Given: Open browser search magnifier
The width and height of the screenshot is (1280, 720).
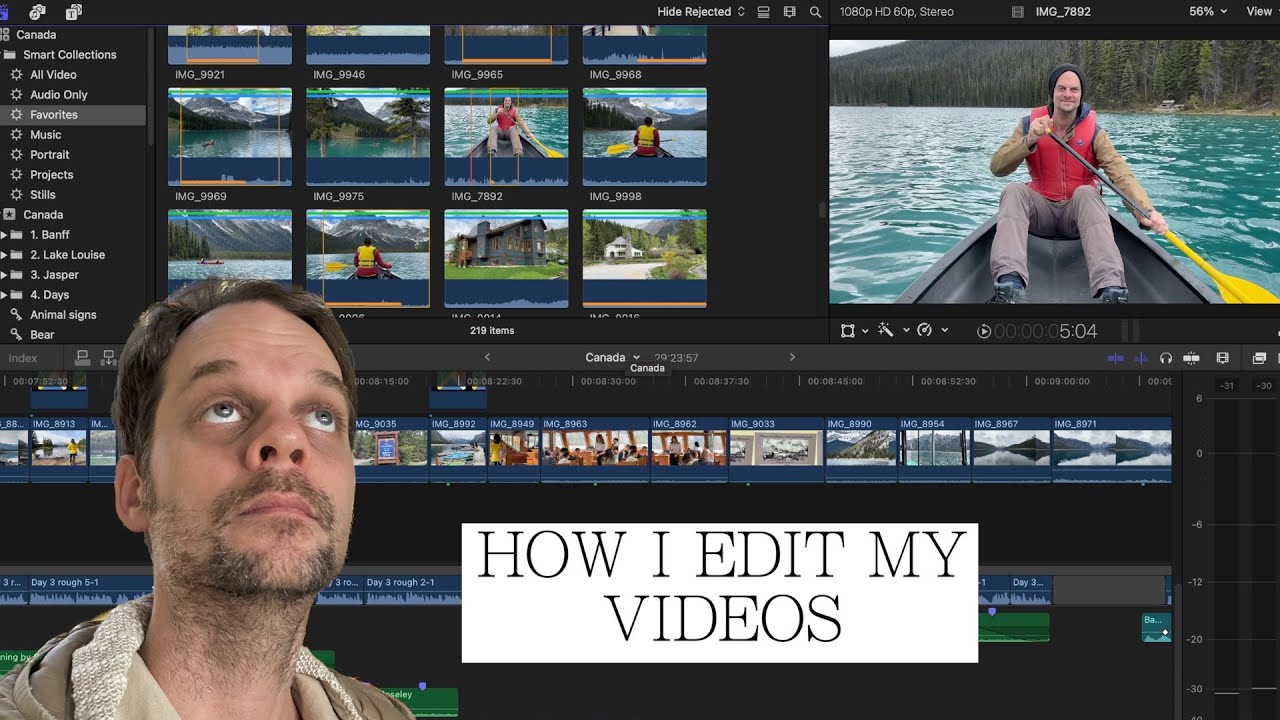Looking at the screenshot, I should point(816,12).
